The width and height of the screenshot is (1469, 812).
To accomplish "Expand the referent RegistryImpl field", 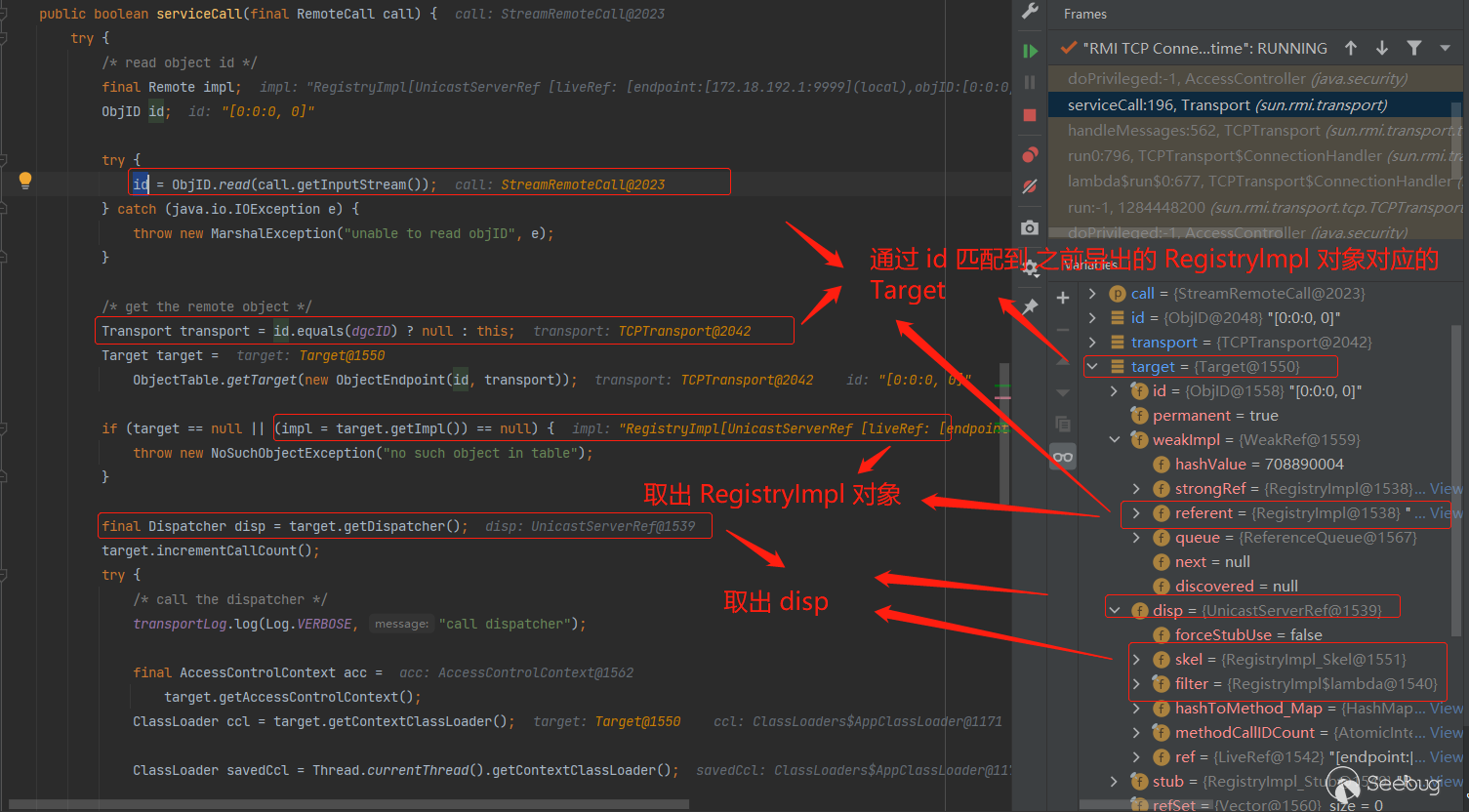I will 1136,513.
